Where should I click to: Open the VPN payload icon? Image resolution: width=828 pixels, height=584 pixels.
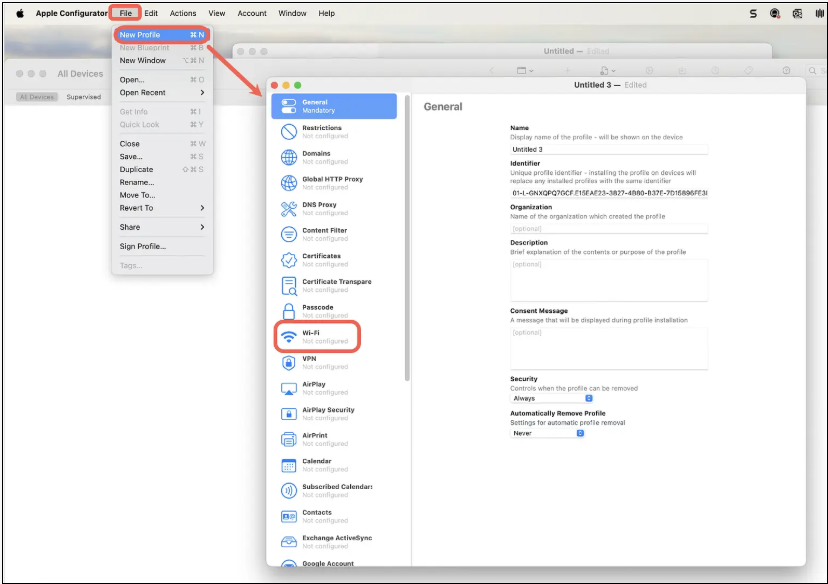coord(288,363)
